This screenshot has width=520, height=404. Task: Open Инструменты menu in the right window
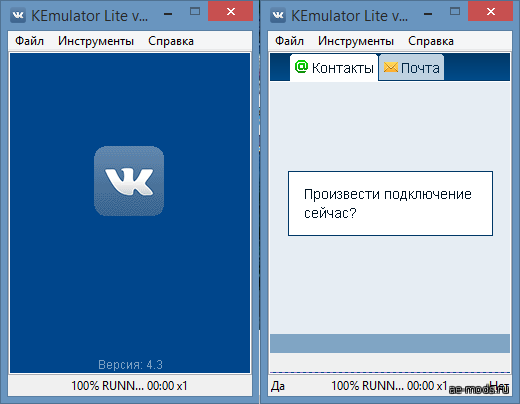356,41
